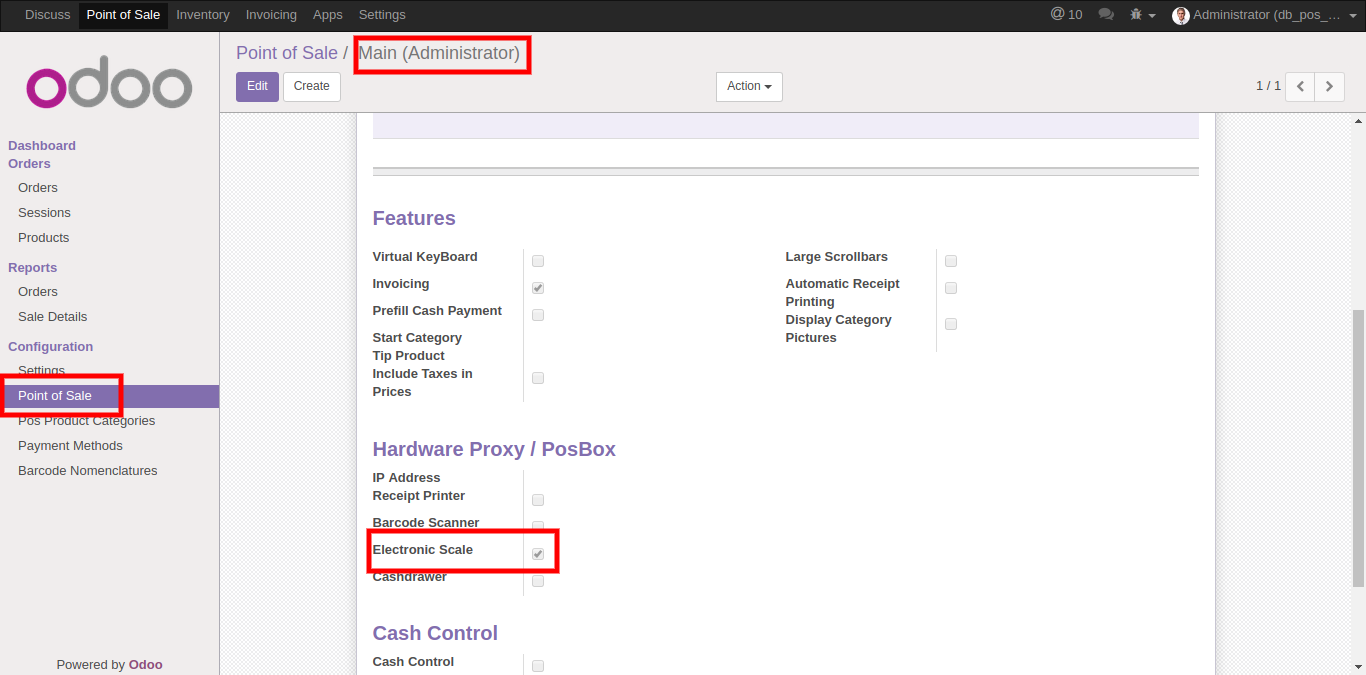Open Barcode Nomenclatures in the sidebar
Screen dimensions: 1366x675
[x=88, y=471]
